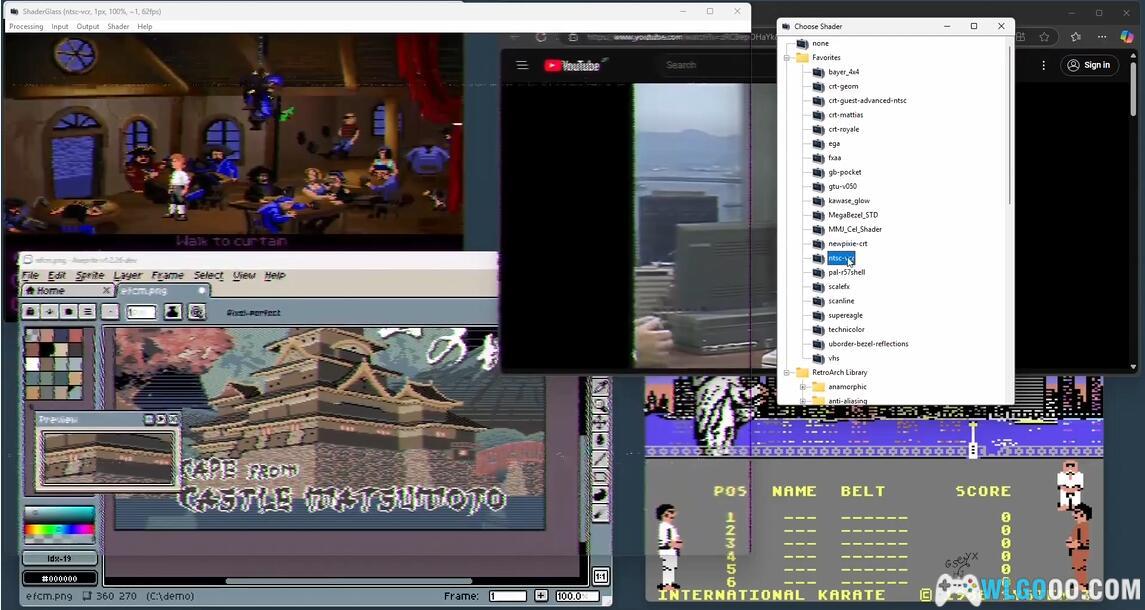Select the eyedropper tool in Aseprite
Viewport: 1145px width, 610px height.
(601, 387)
